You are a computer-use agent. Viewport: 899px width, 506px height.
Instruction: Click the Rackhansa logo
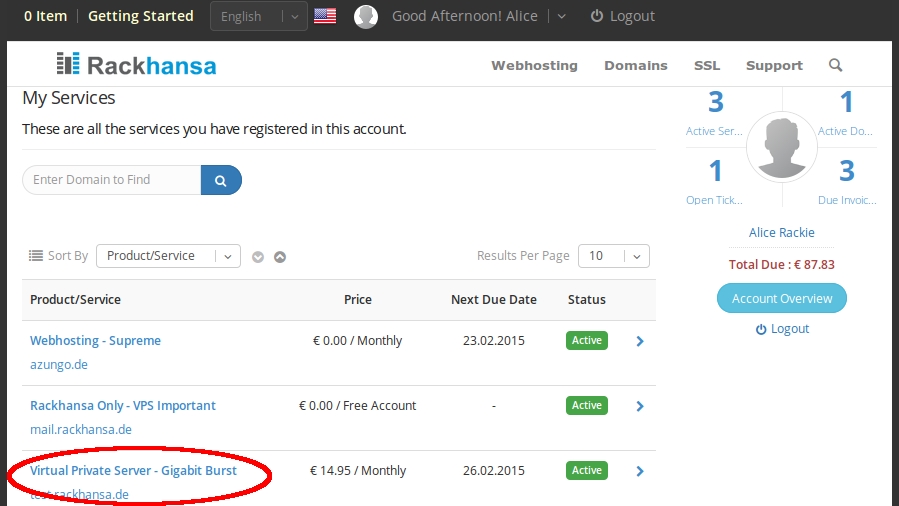tap(136, 65)
